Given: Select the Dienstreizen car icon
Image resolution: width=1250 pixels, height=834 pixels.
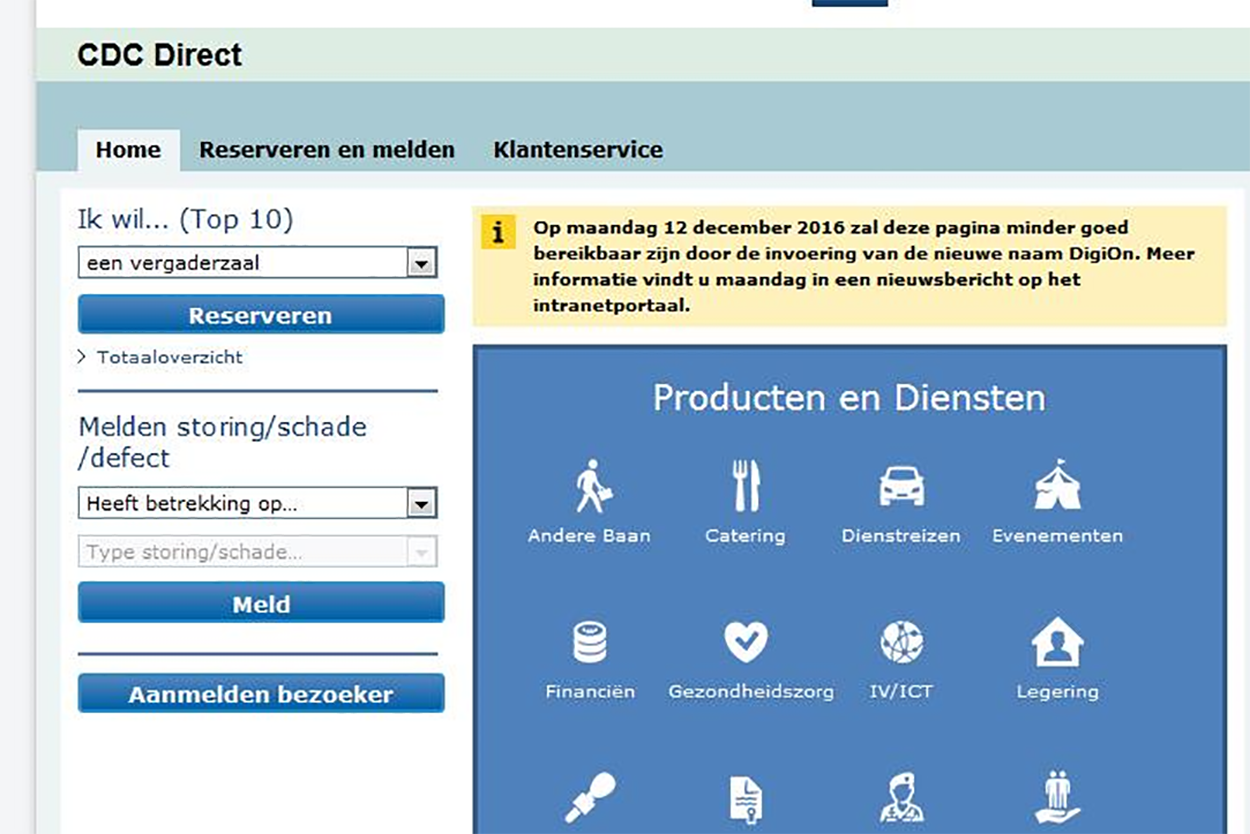Looking at the screenshot, I should (901, 487).
